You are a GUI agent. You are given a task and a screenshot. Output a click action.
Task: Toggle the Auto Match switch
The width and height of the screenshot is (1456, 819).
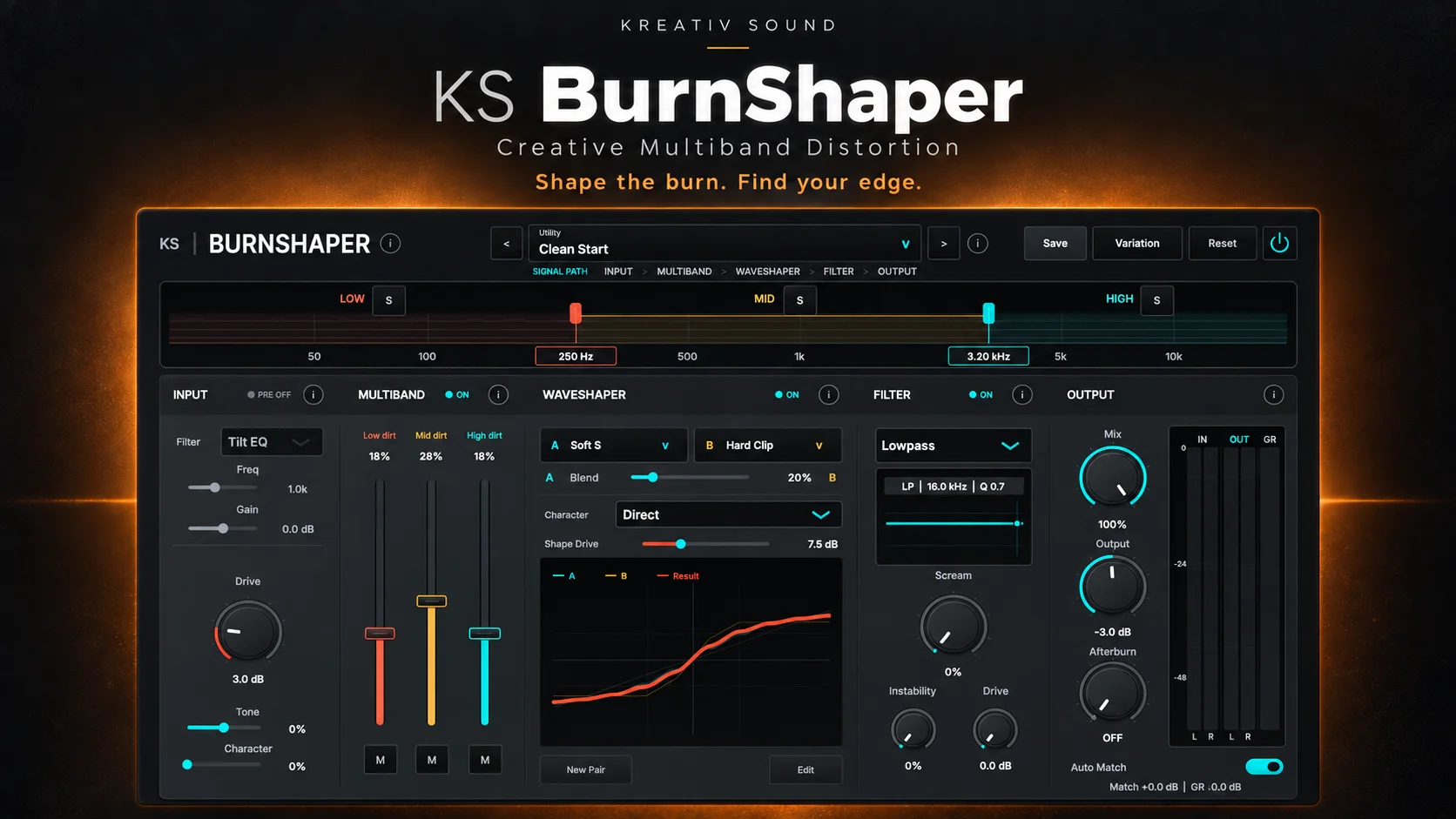click(1264, 767)
